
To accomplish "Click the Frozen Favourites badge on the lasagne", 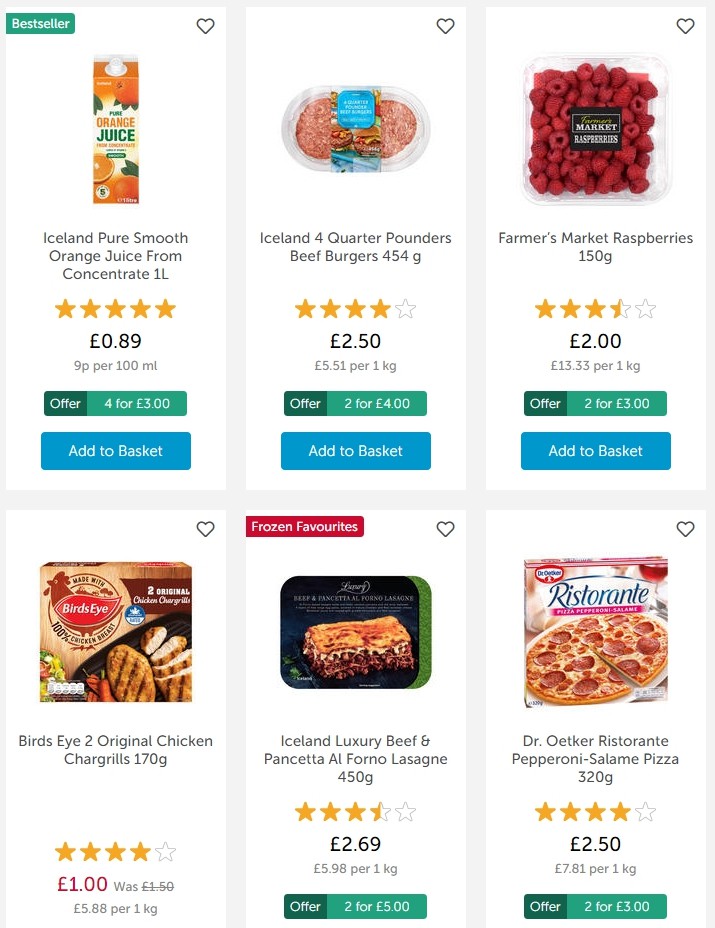I will pyautogui.click(x=304, y=525).
